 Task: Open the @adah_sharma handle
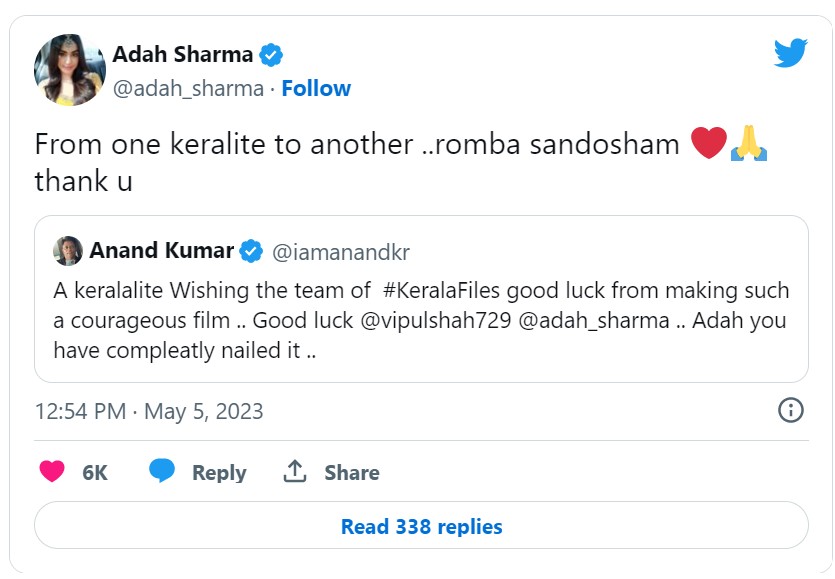(188, 88)
